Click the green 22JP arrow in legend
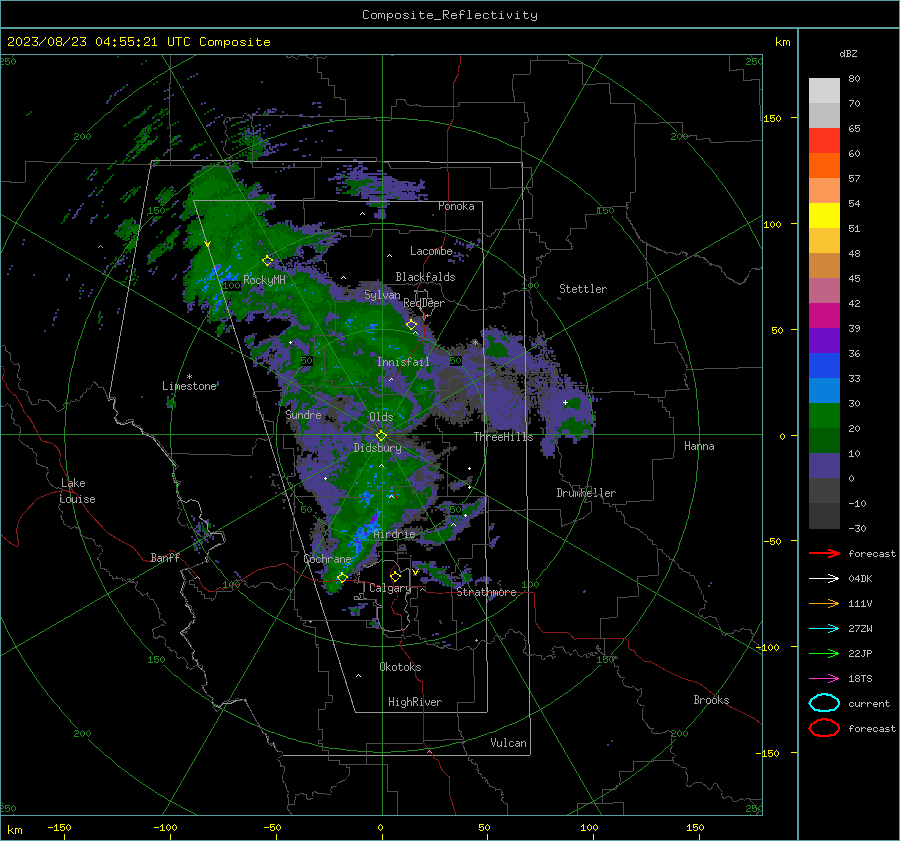The width and height of the screenshot is (900, 841). [x=824, y=653]
